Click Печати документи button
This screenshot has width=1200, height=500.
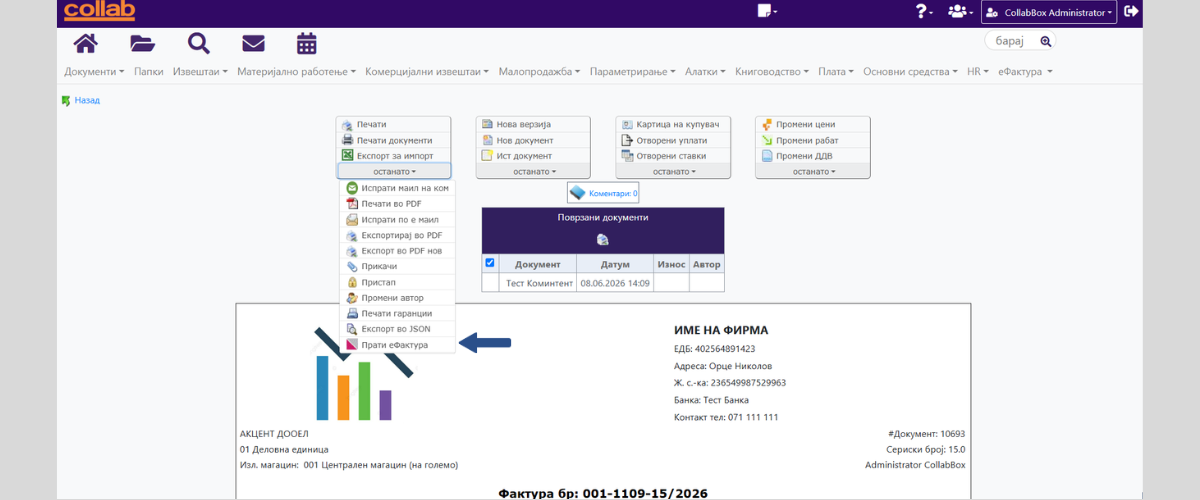[x=394, y=140]
